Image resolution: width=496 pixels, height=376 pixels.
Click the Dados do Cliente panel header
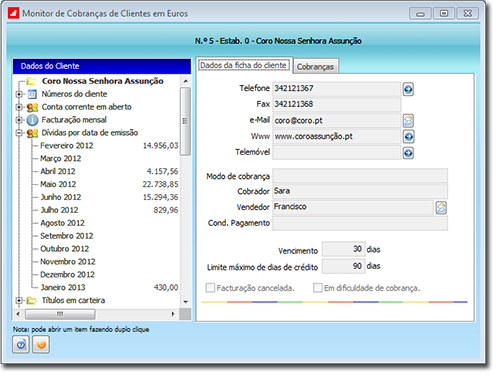click(102, 66)
